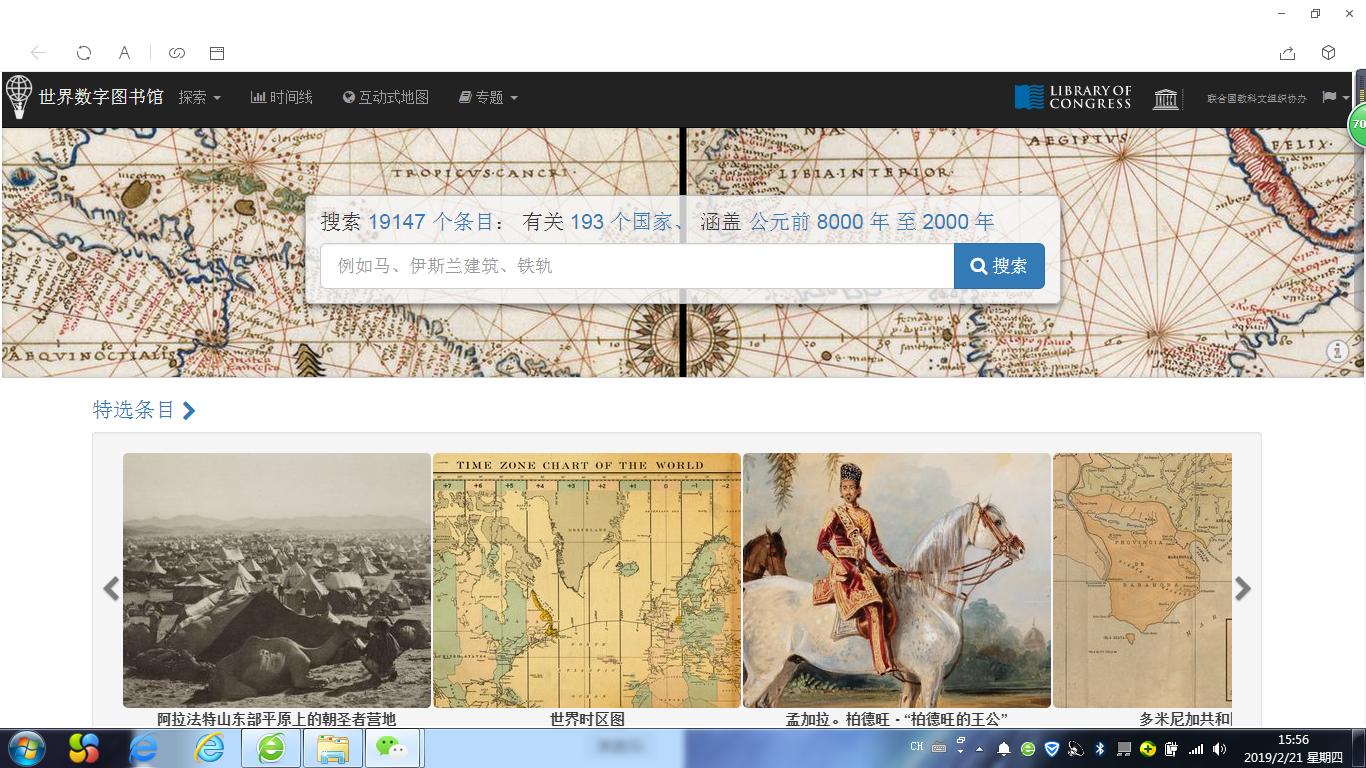The height and width of the screenshot is (768, 1366).
Task: Show hidden tray icons arrow
Action: point(980,749)
